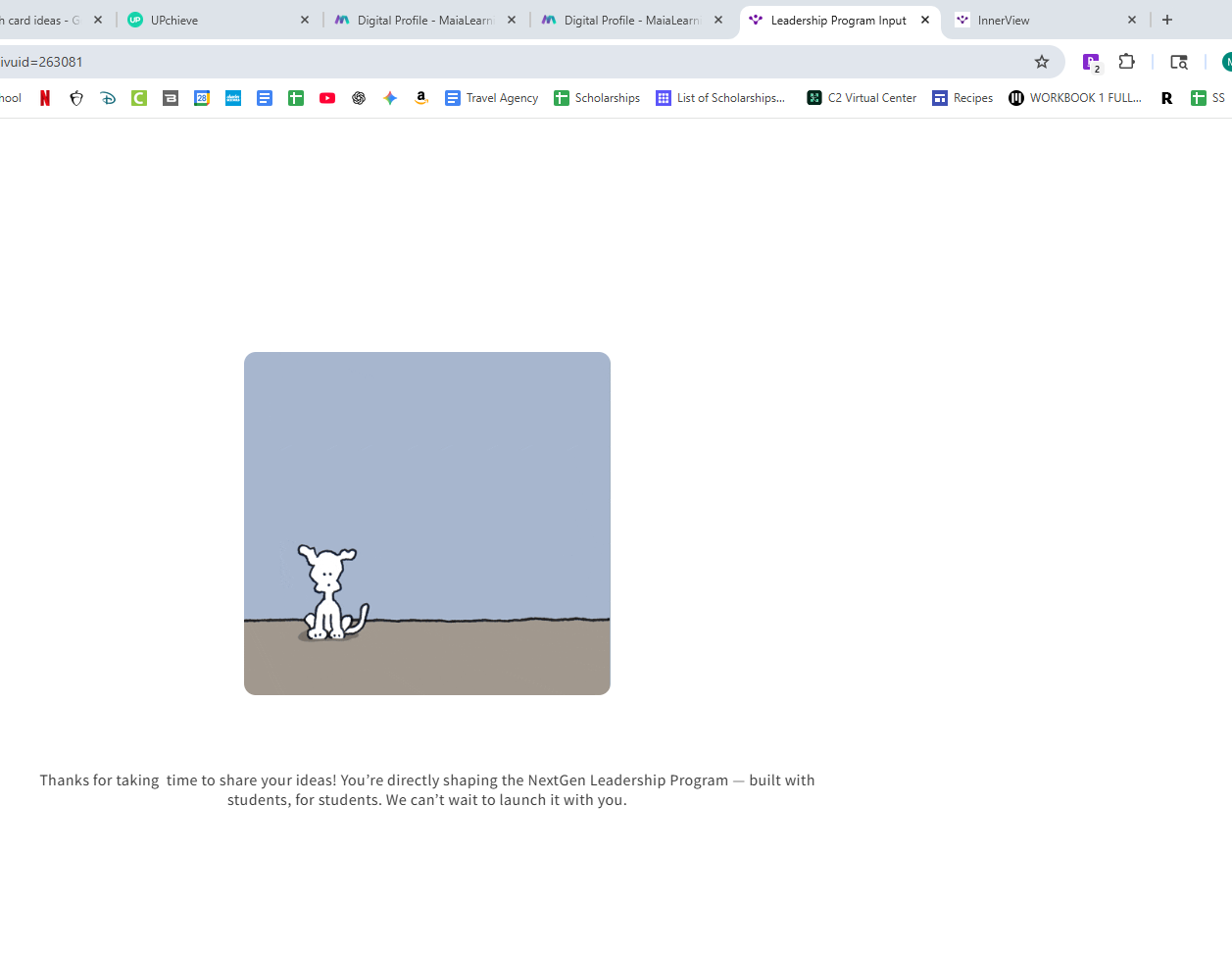Open the WORKBOOK 1 FULL bookmark
This screenshot has width=1232, height=955.
(1075, 98)
